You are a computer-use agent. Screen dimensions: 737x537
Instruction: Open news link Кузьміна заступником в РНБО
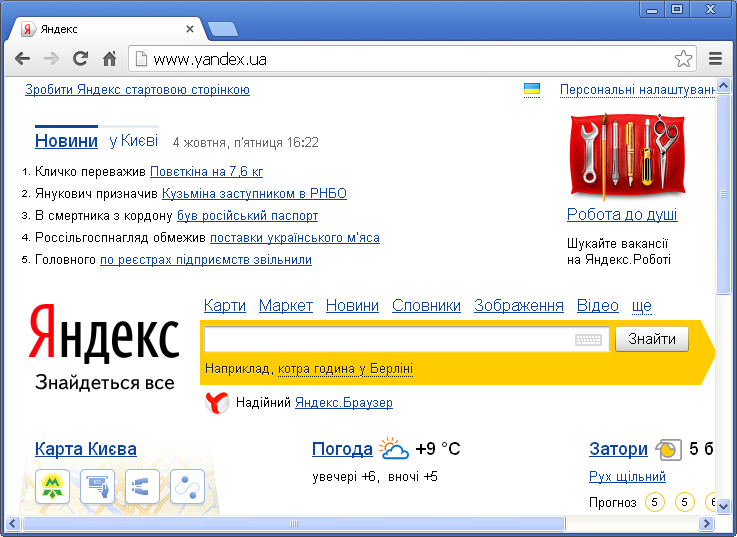(254, 194)
